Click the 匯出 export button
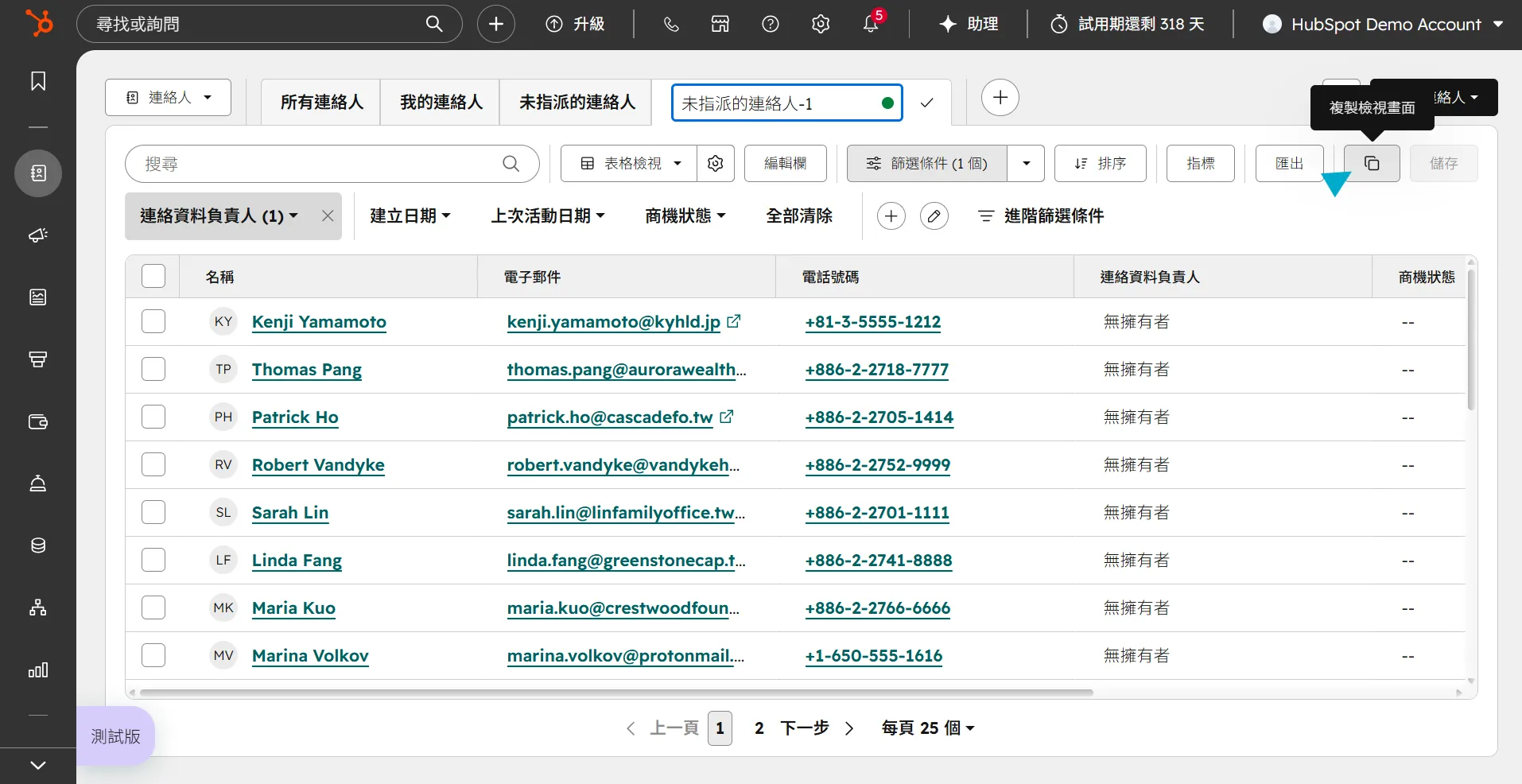Image resolution: width=1522 pixels, height=784 pixels. click(x=1290, y=163)
